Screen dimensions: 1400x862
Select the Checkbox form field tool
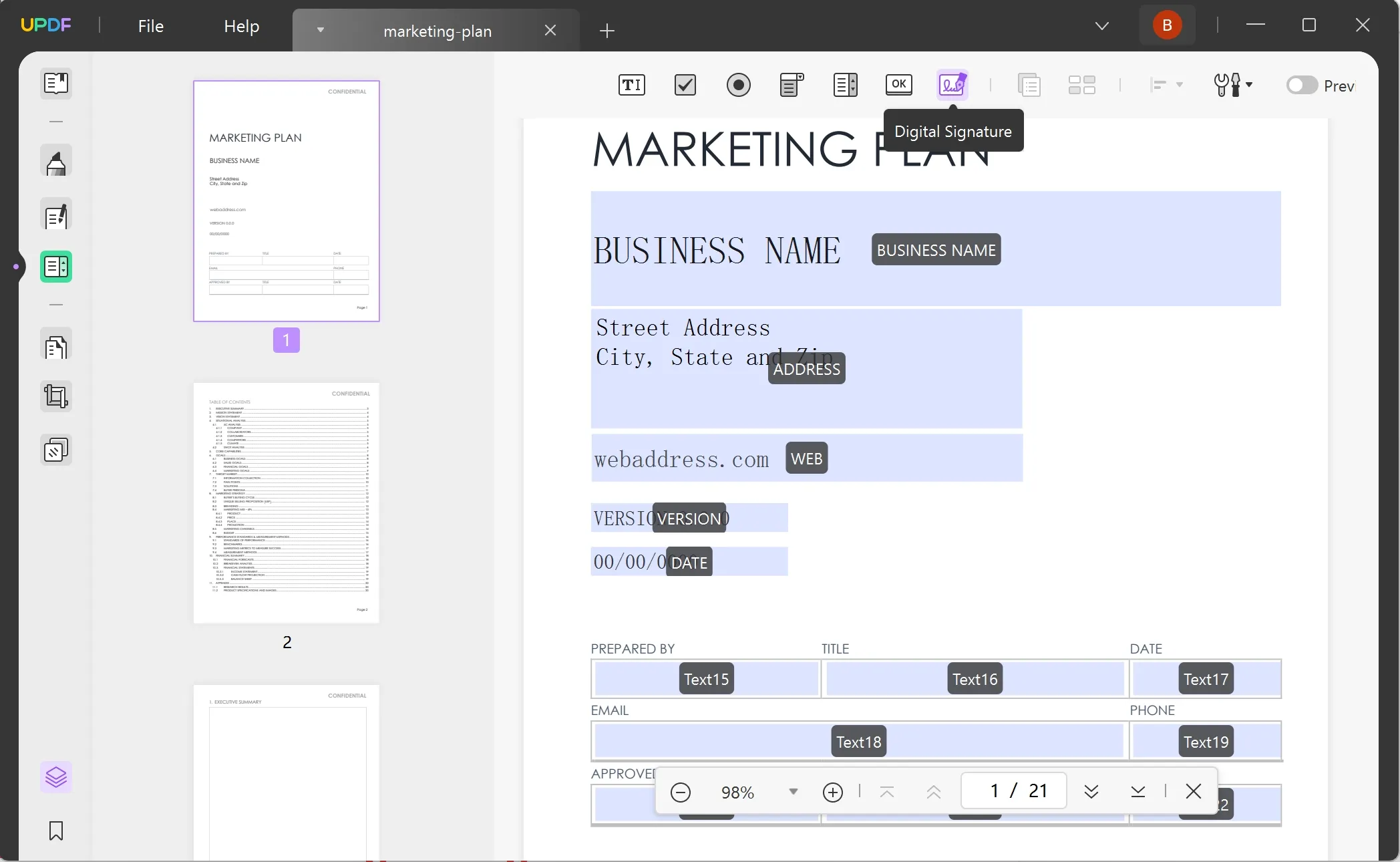click(685, 85)
